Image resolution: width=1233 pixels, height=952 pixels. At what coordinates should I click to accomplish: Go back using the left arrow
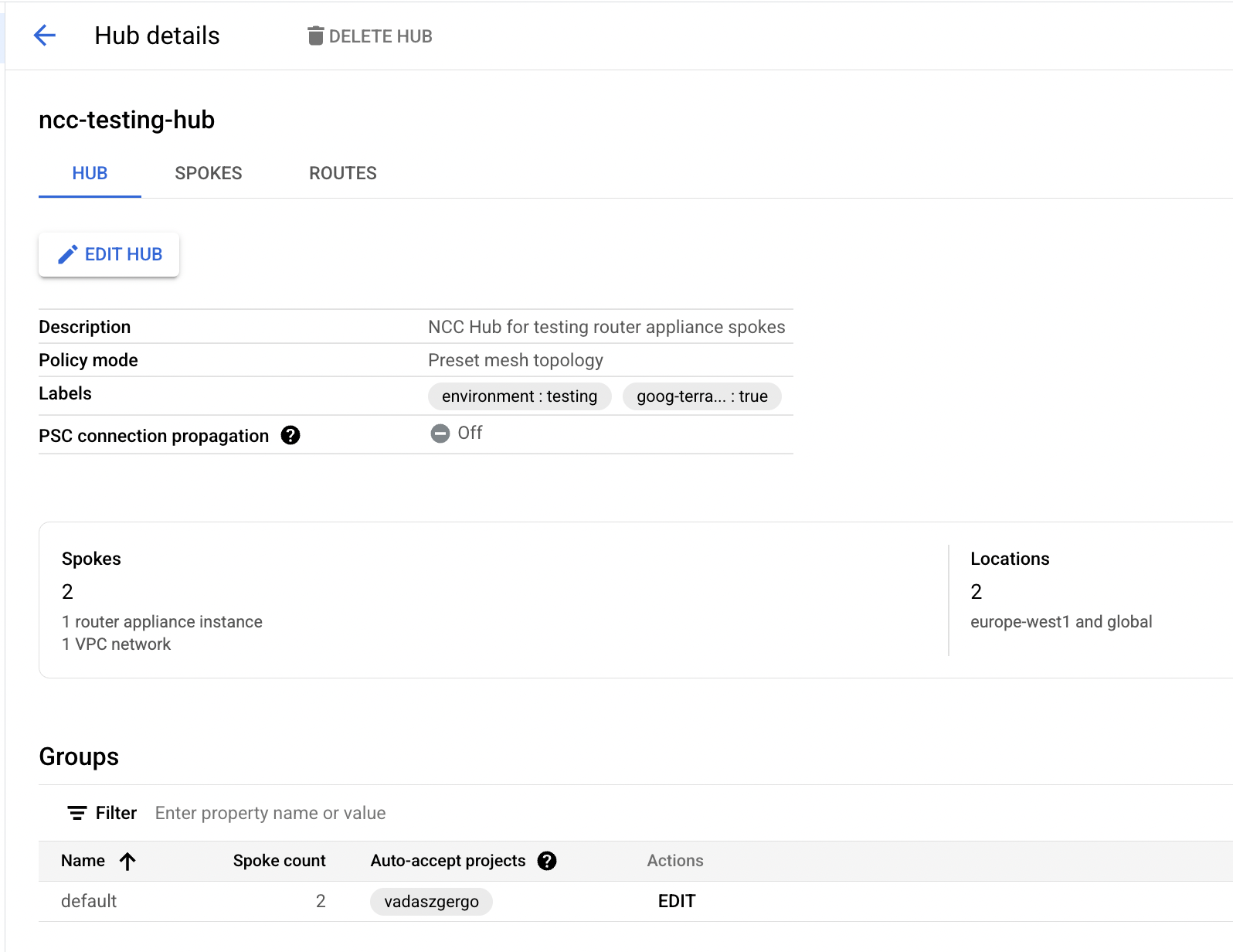(x=45, y=36)
